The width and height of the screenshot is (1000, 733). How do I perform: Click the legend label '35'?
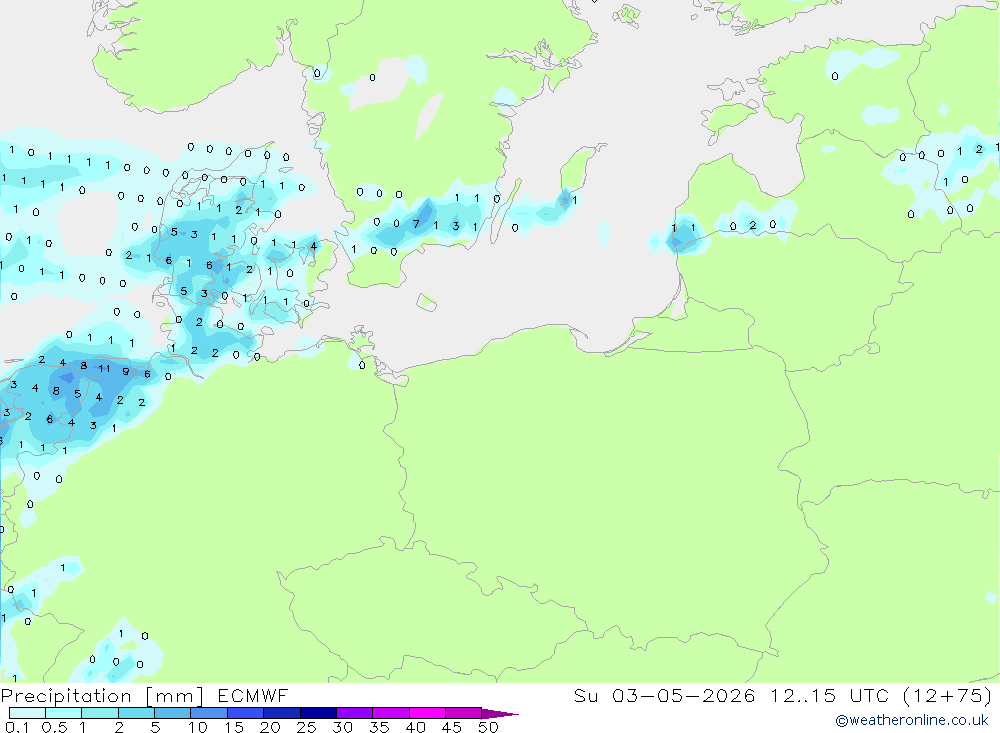(379, 727)
